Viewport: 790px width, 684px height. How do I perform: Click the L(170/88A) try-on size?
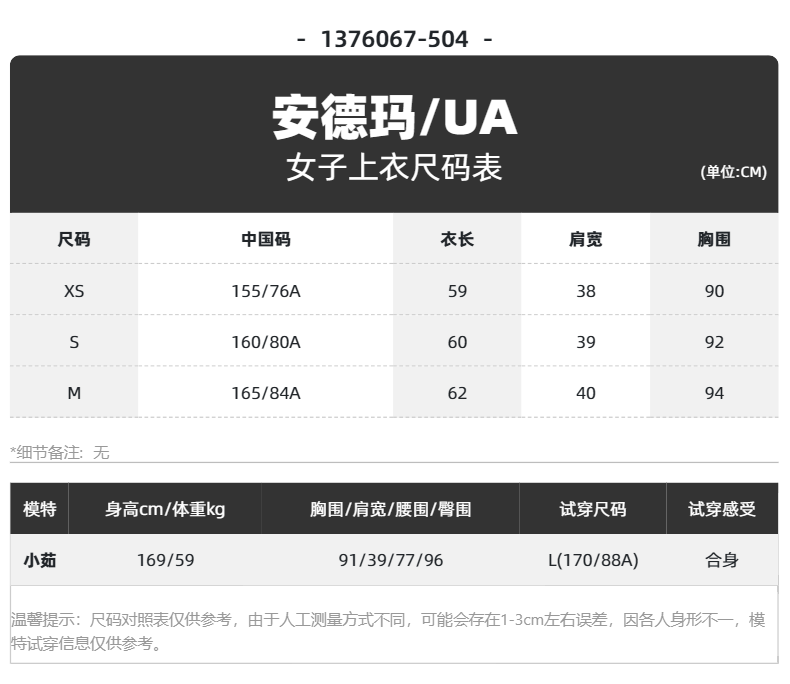pos(594,560)
